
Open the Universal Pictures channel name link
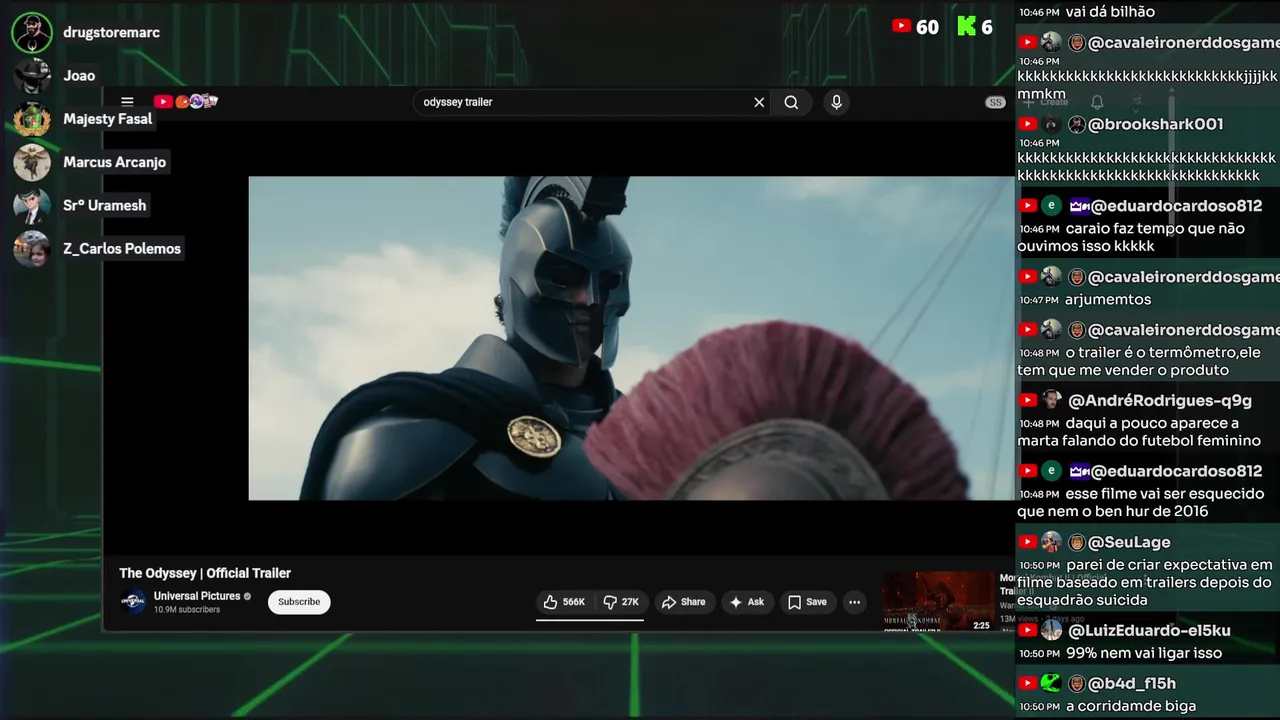[197, 596]
